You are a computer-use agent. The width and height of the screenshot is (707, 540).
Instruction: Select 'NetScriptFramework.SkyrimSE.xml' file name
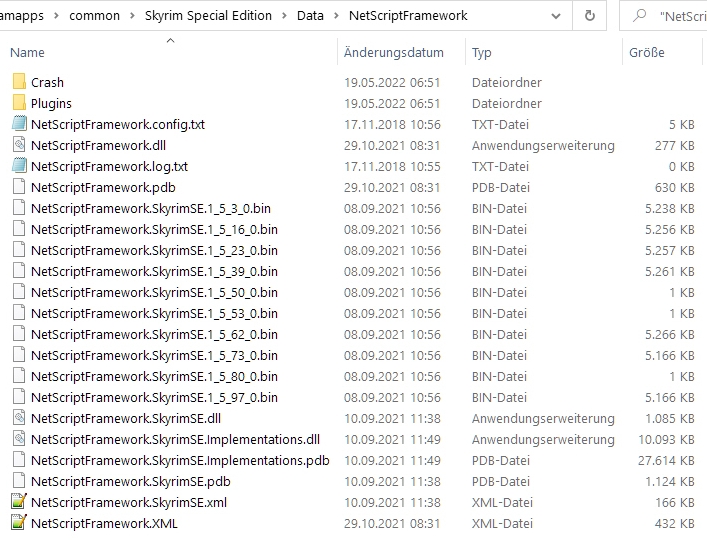click(129, 503)
